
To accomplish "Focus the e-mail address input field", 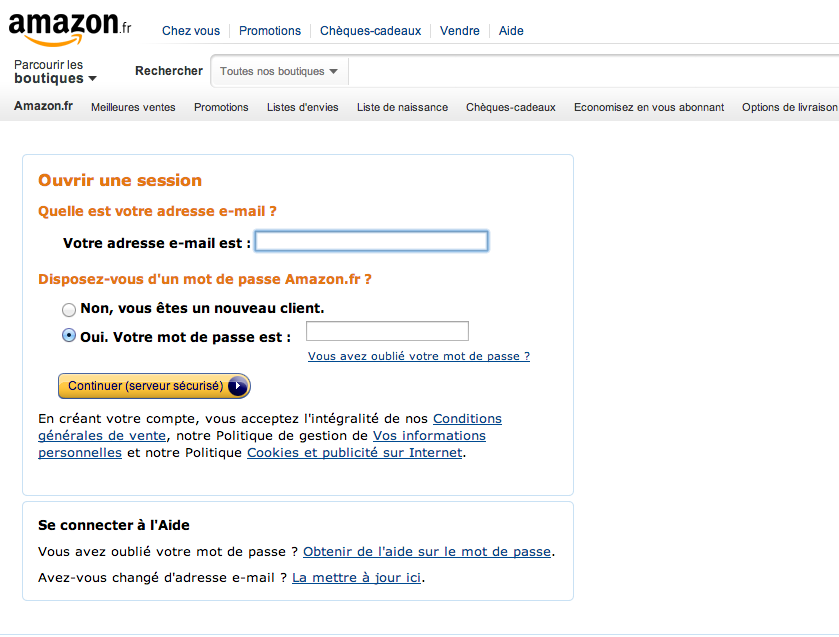I will (371, 241).
